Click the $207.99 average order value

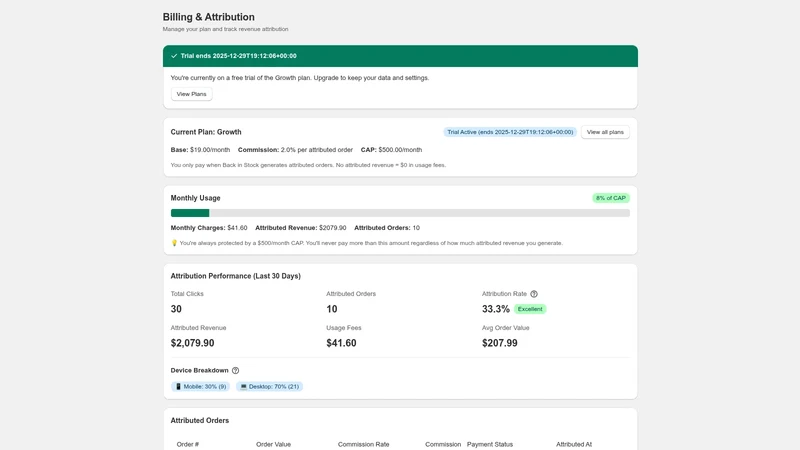click(x=499, y=343)
